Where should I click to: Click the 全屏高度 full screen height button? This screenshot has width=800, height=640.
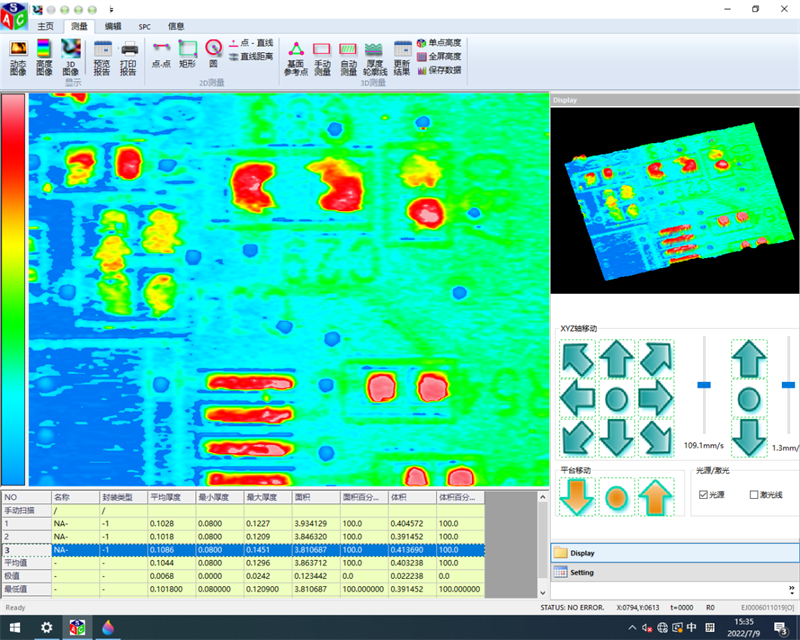coord(439,57)
